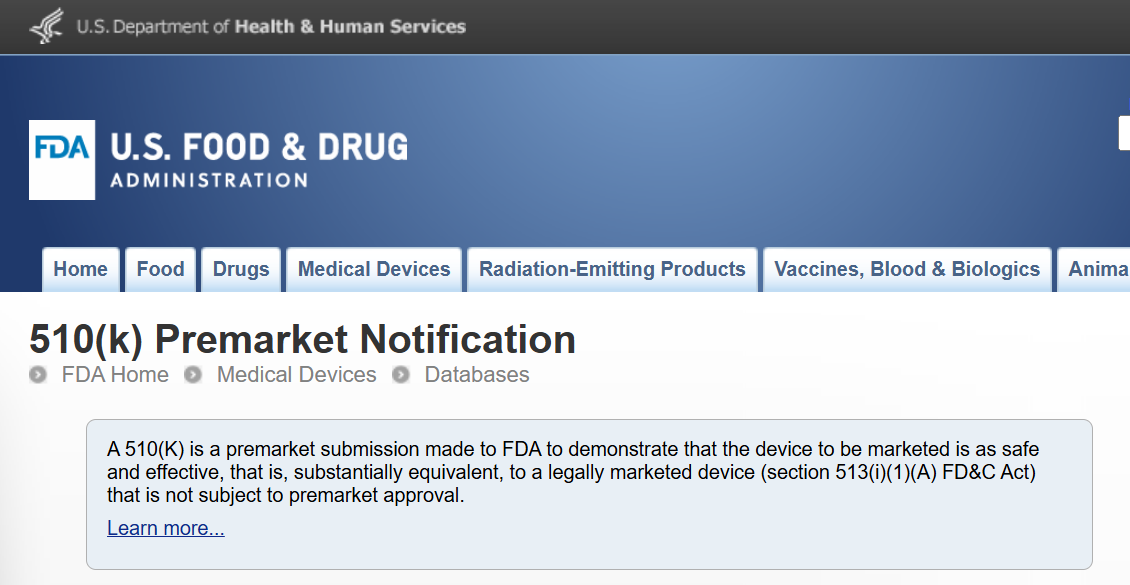1130x585 pixels.
Task: Open the Home navigation tab
Action: tap(81, 269)
